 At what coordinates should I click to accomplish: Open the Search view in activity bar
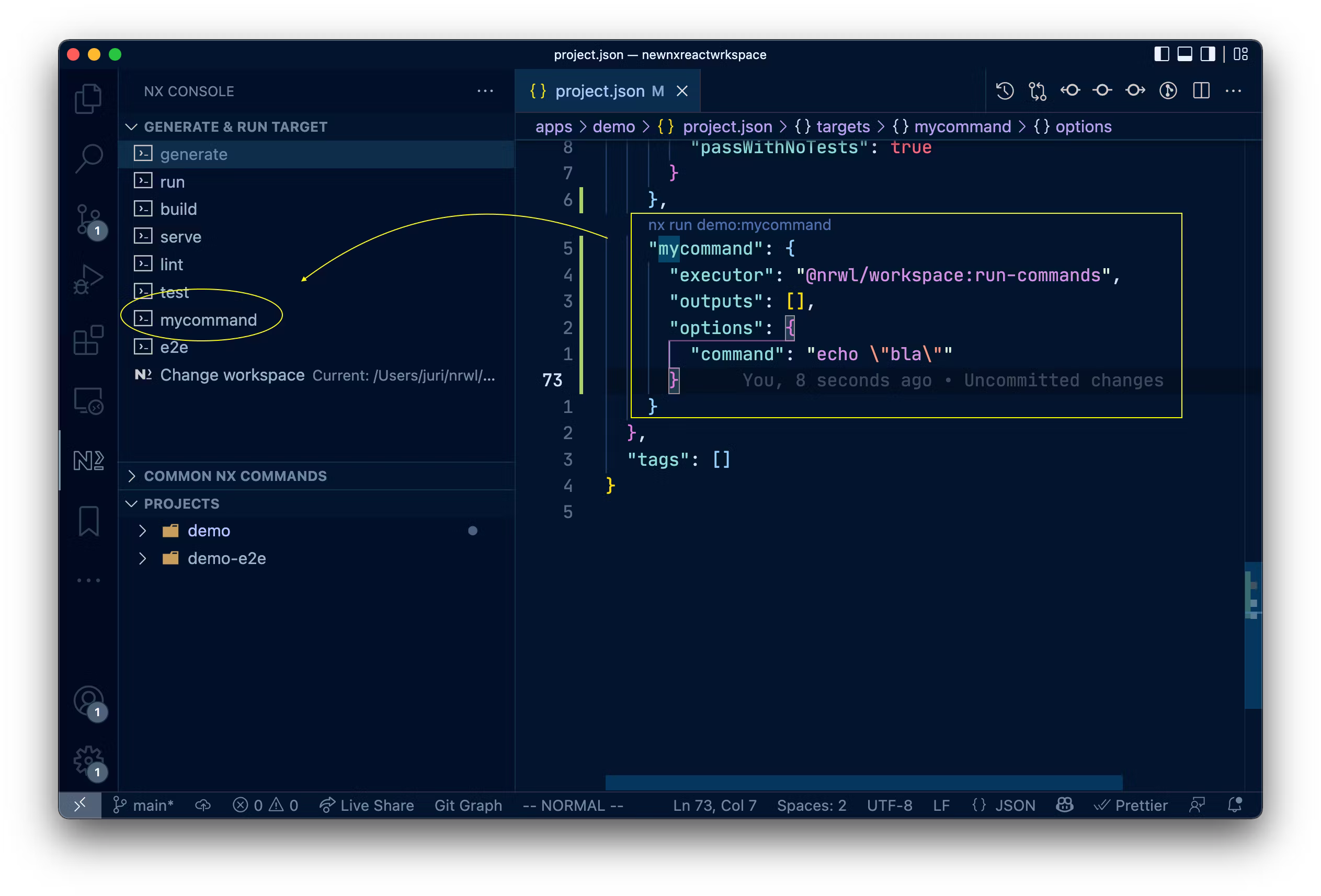(x=88, y=158)
